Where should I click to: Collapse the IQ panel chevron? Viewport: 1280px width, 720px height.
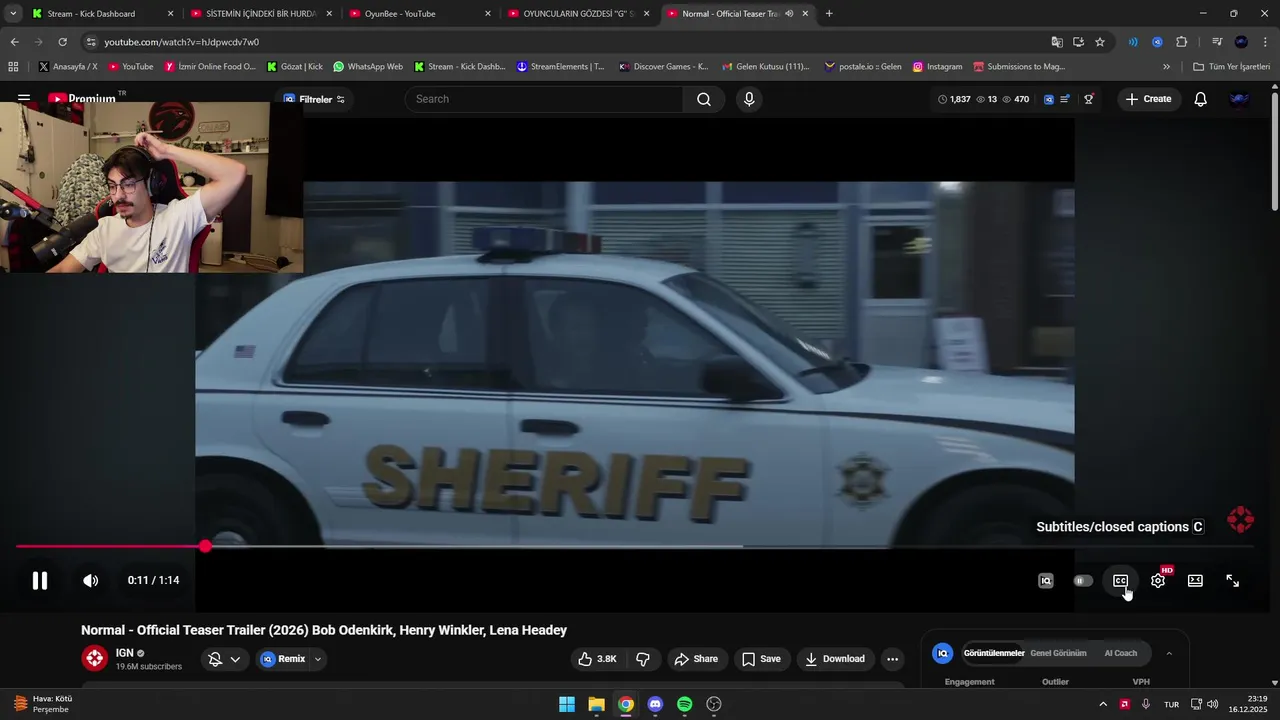1169,653
